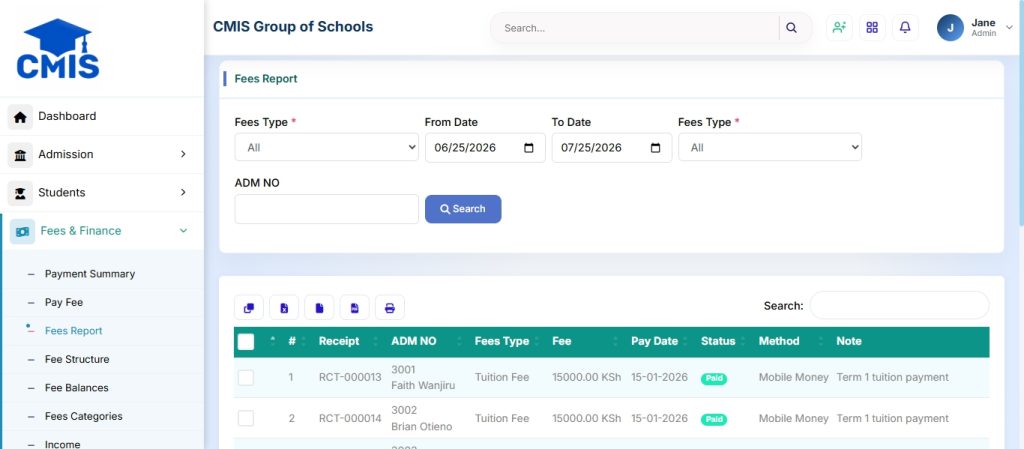Click Jane's profile avatar
The image size is (1024, 449).
[950, 27]
